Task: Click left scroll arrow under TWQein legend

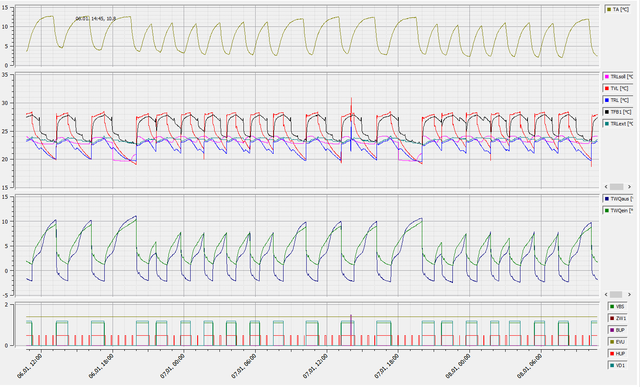Action: click(x=606, y=294)
